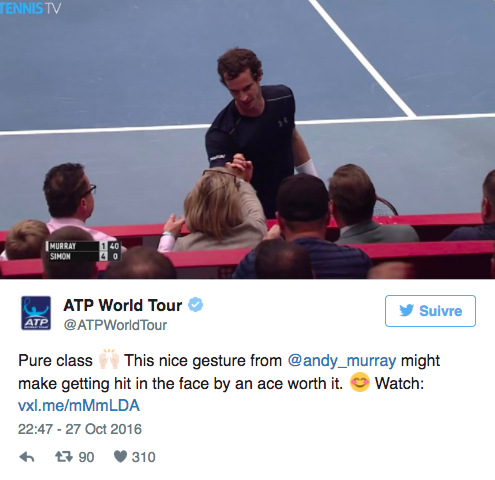Viewport: 495px width, 480px height.
Task: Open the @ATPWorldTour handle
Action: [x=115, y=325]
